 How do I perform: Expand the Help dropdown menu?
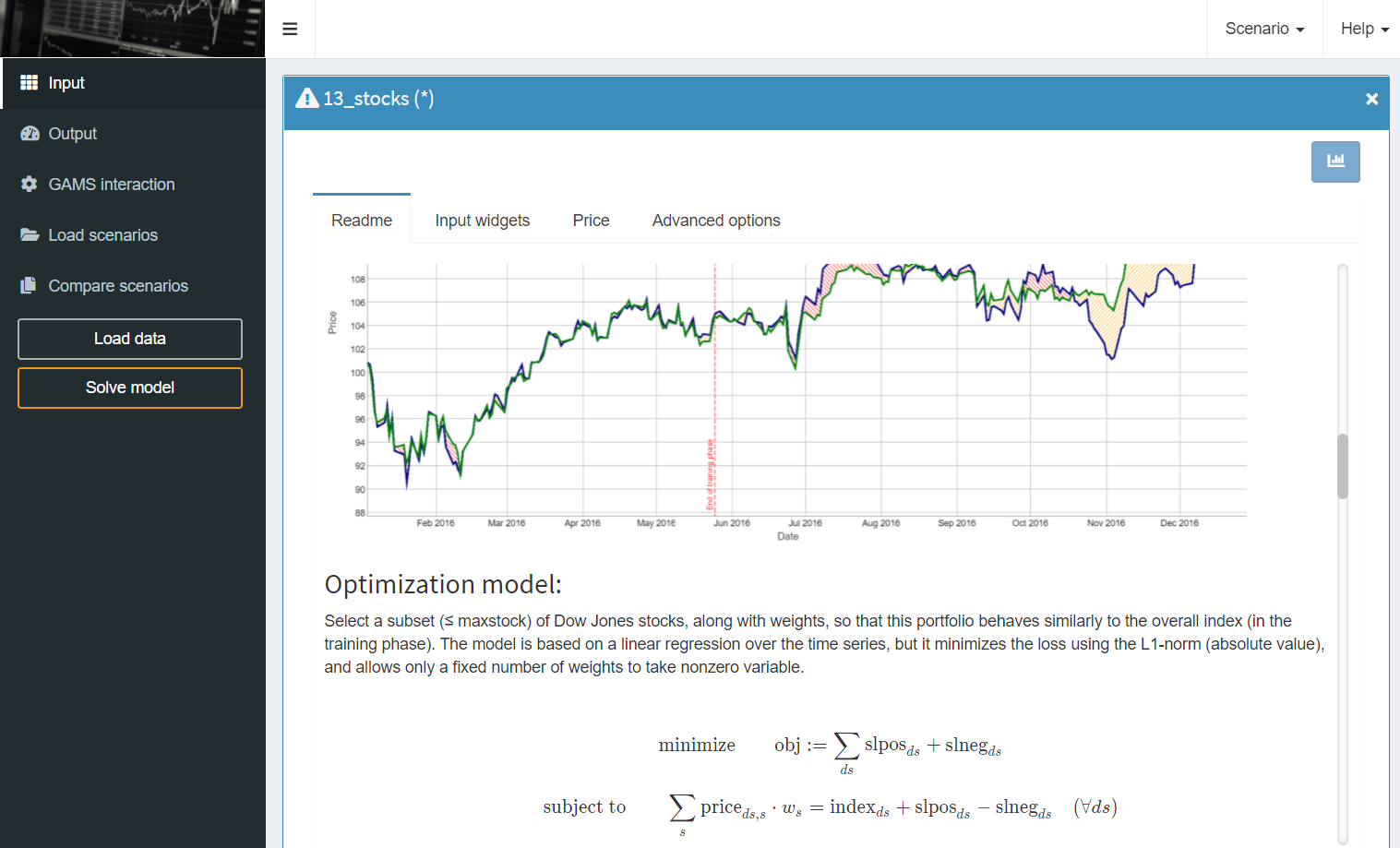click(x=1364, y=30)
